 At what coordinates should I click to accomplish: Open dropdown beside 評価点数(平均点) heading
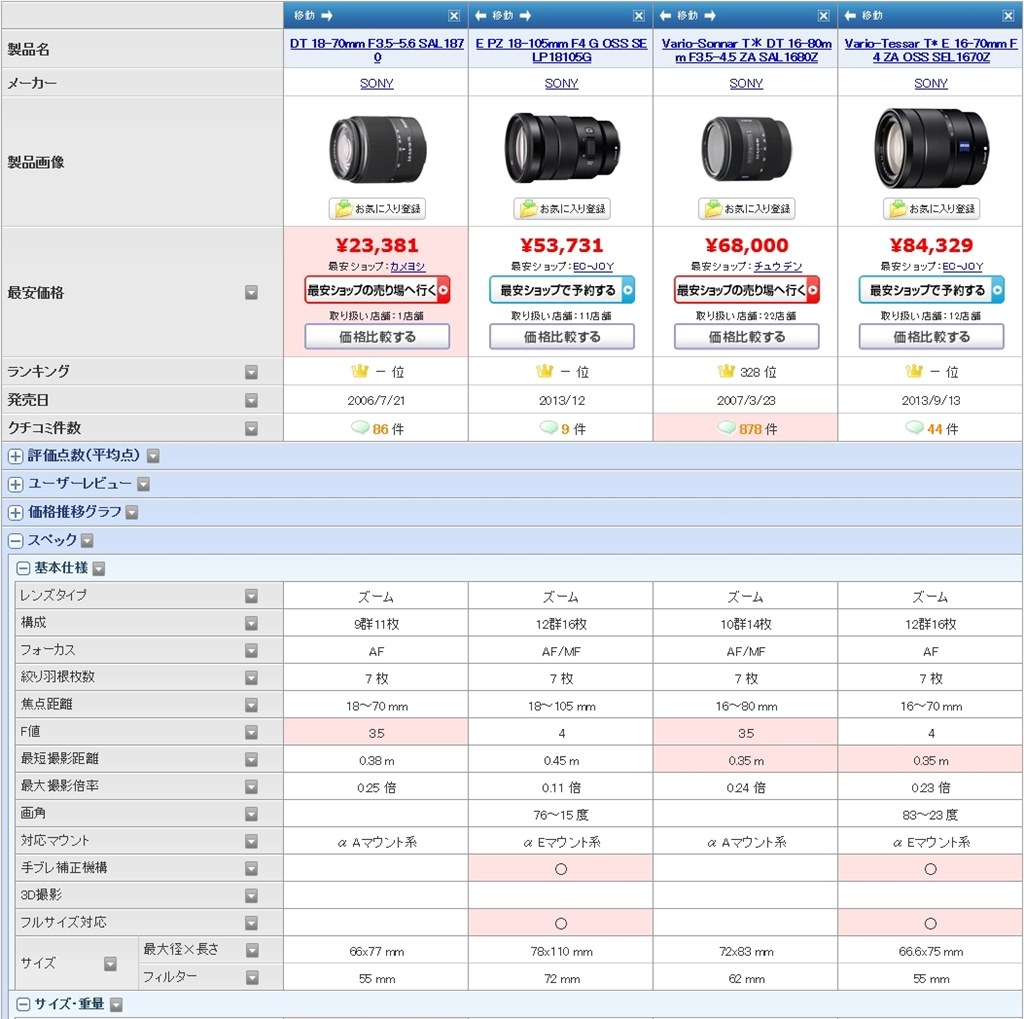click(x=153, y=456)
